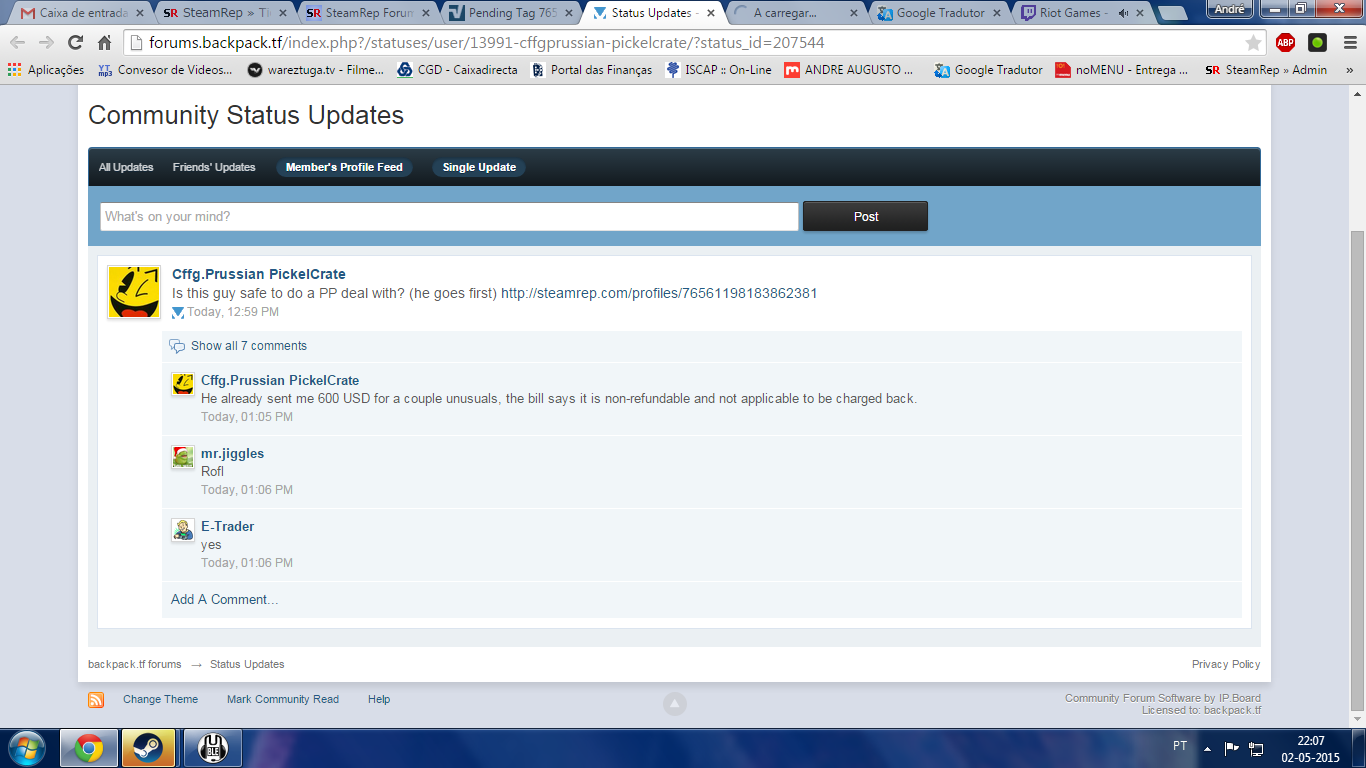Click the Add A Comment link

click(224, 599)
